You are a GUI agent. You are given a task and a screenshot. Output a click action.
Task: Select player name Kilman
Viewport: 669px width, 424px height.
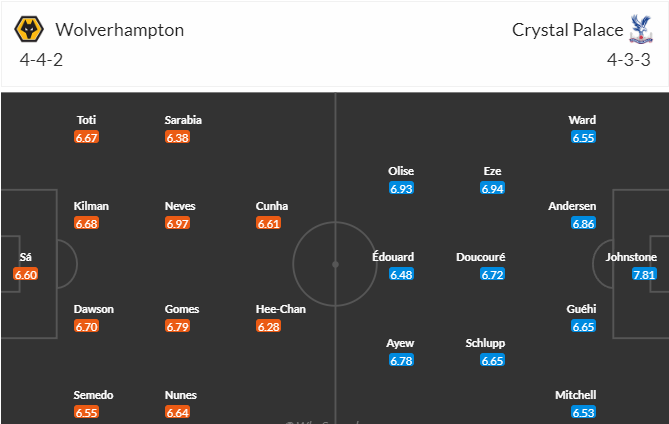tap(91, 206)
